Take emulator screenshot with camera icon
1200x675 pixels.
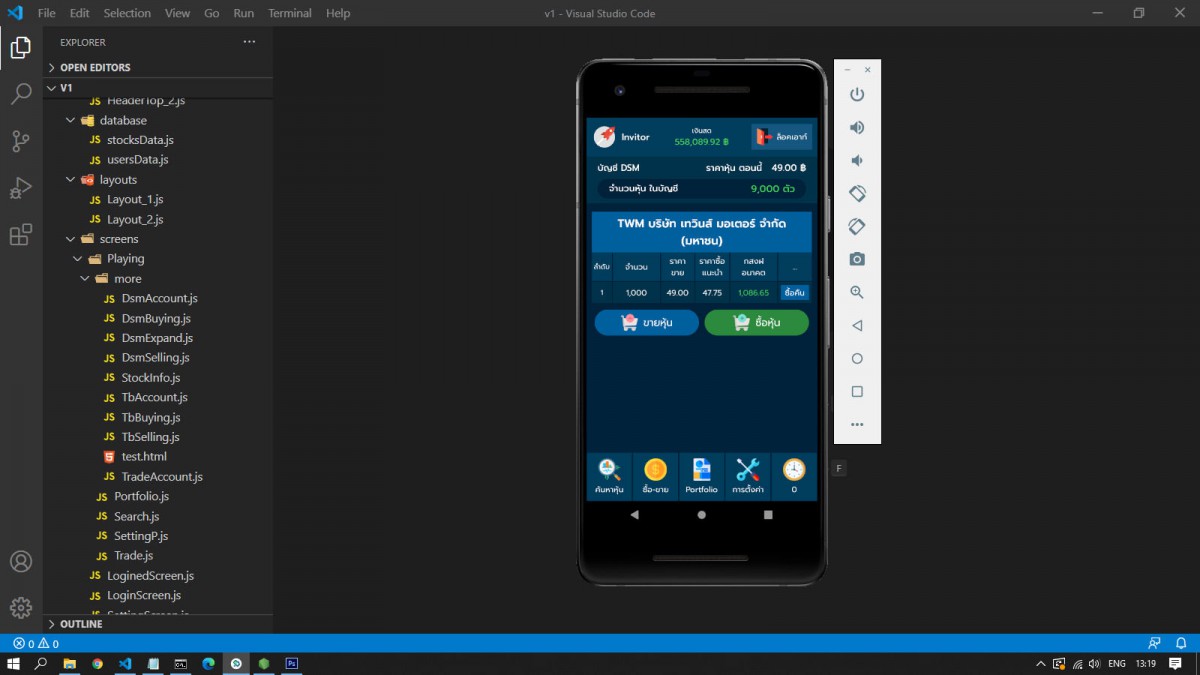click(857, 259)
